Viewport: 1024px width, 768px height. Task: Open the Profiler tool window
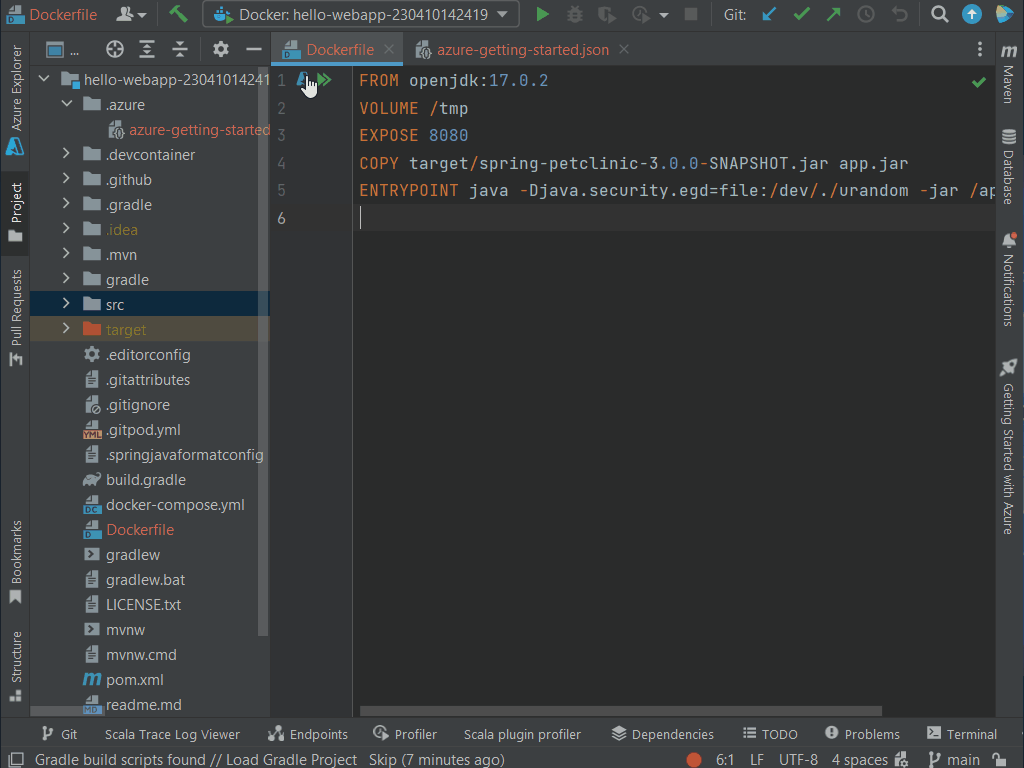tap(405, 734)
